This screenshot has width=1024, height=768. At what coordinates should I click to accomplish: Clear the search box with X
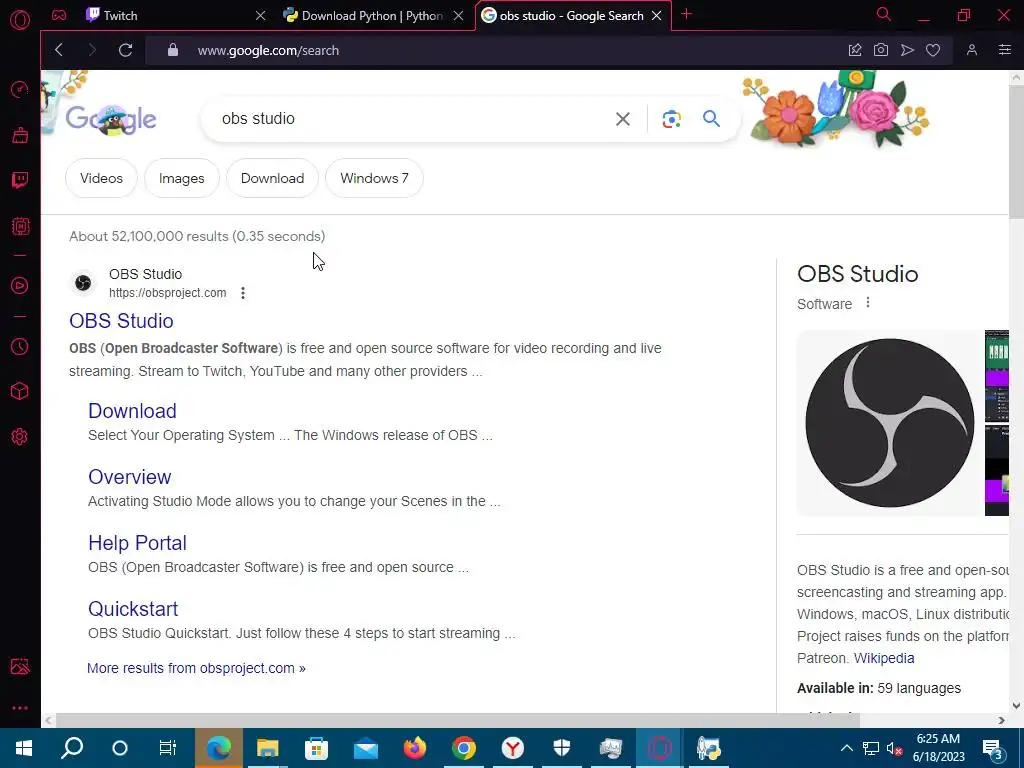click(623, 119)
